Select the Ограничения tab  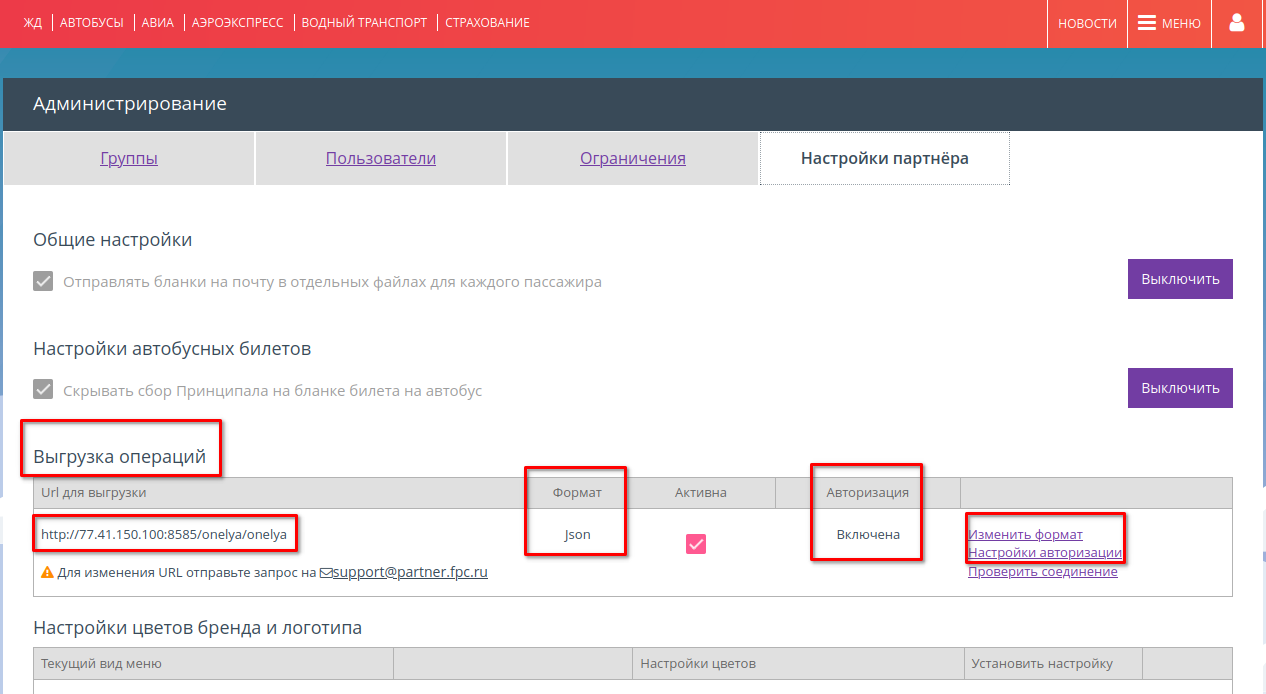pos(633,158)
